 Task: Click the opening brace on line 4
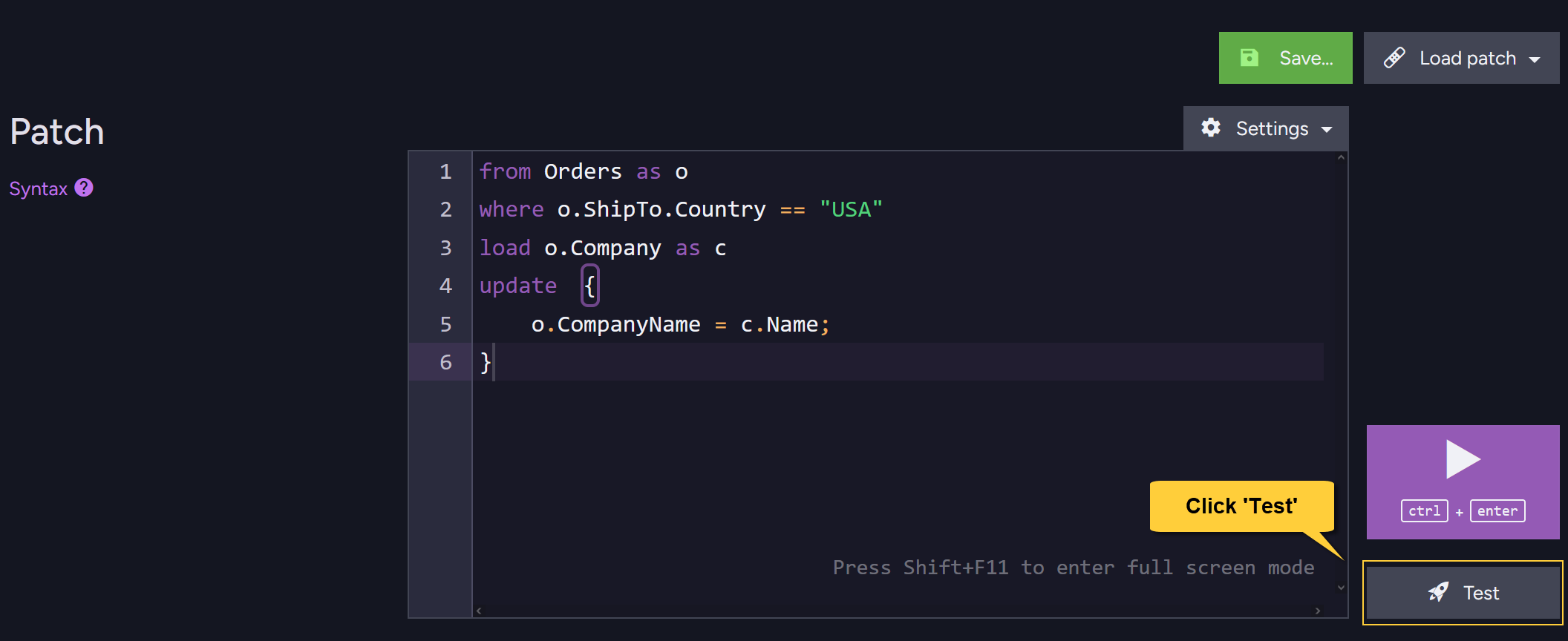pyautogui.click(x=589, y=286)
